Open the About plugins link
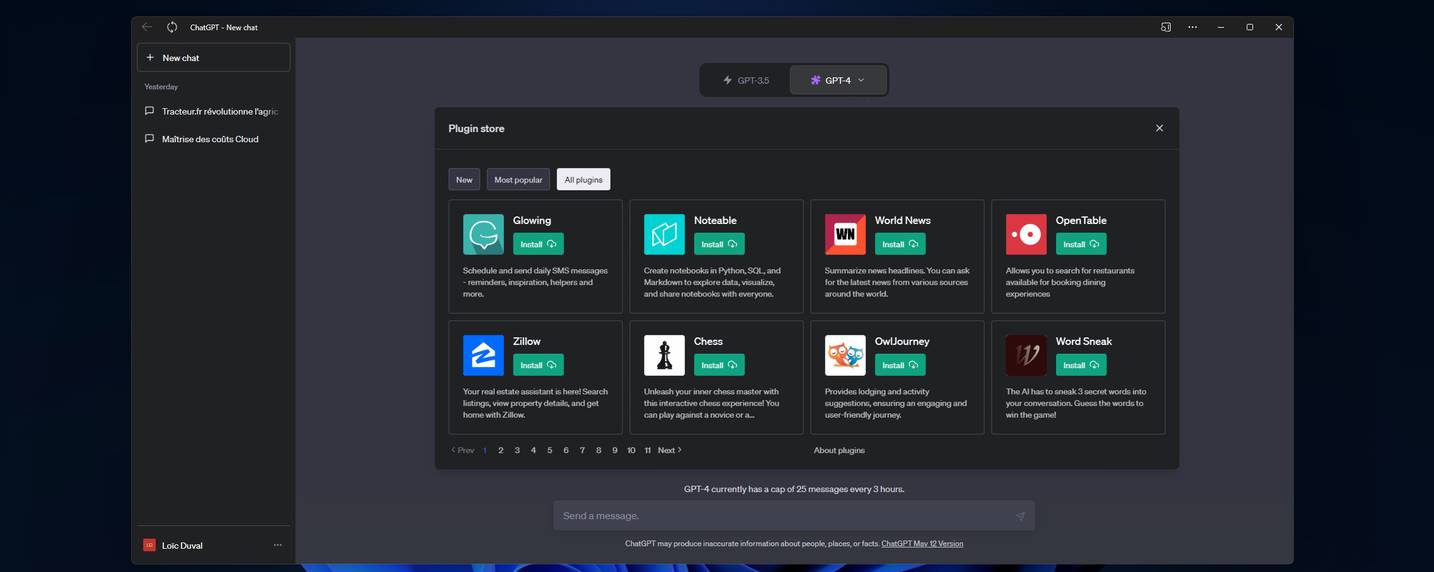 click(x=839, y=450)
